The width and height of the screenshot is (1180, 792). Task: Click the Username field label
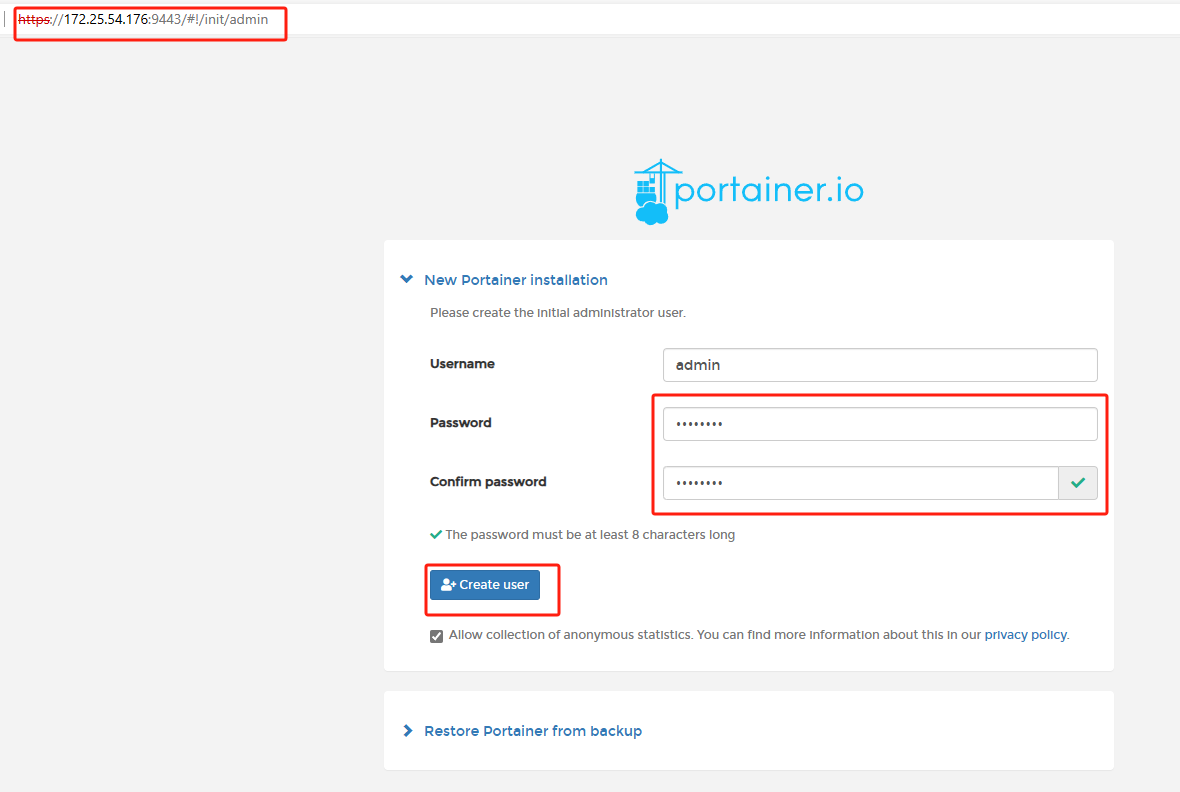pos(462,364)
